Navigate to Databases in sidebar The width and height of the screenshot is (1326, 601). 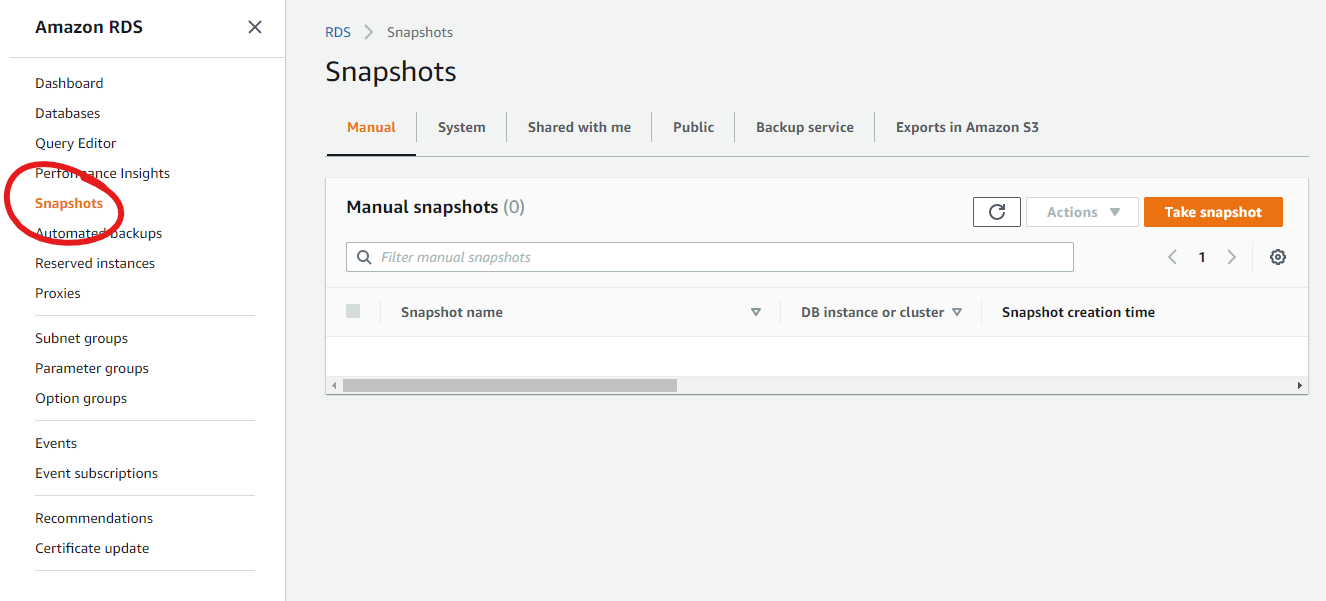coord(68,113)
